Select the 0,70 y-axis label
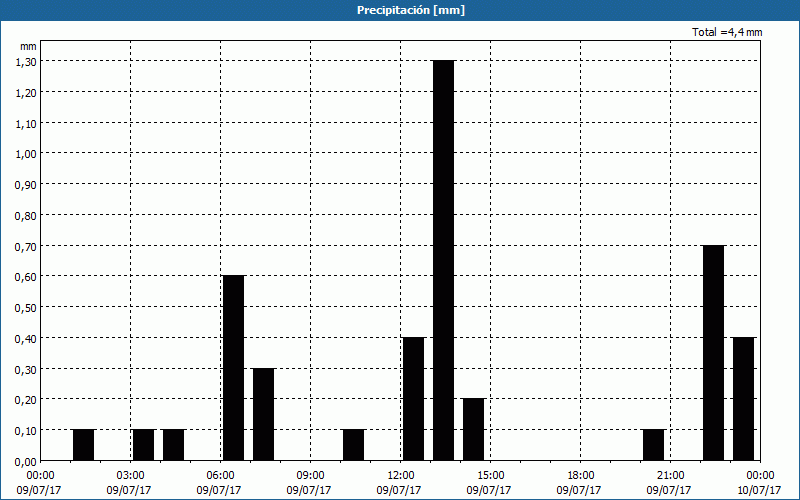 26,246
